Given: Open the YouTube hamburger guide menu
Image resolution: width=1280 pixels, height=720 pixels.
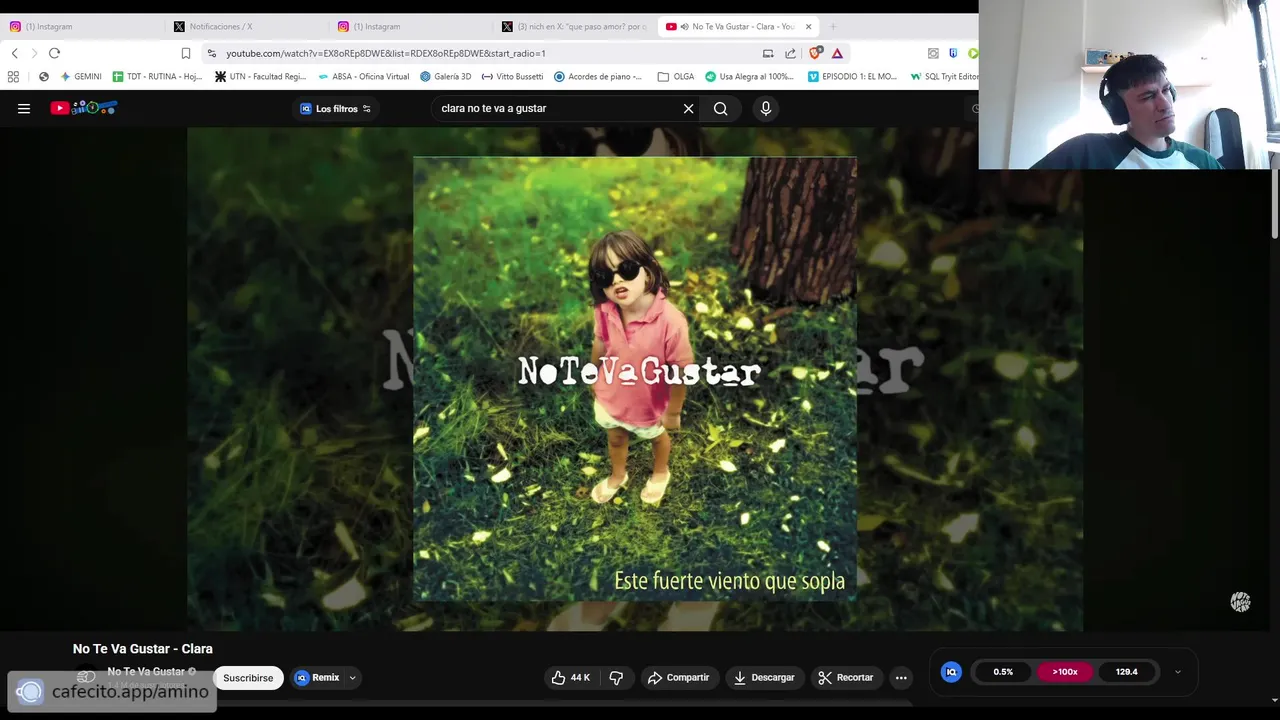Looking at the screenshot, I should (24, 109).
